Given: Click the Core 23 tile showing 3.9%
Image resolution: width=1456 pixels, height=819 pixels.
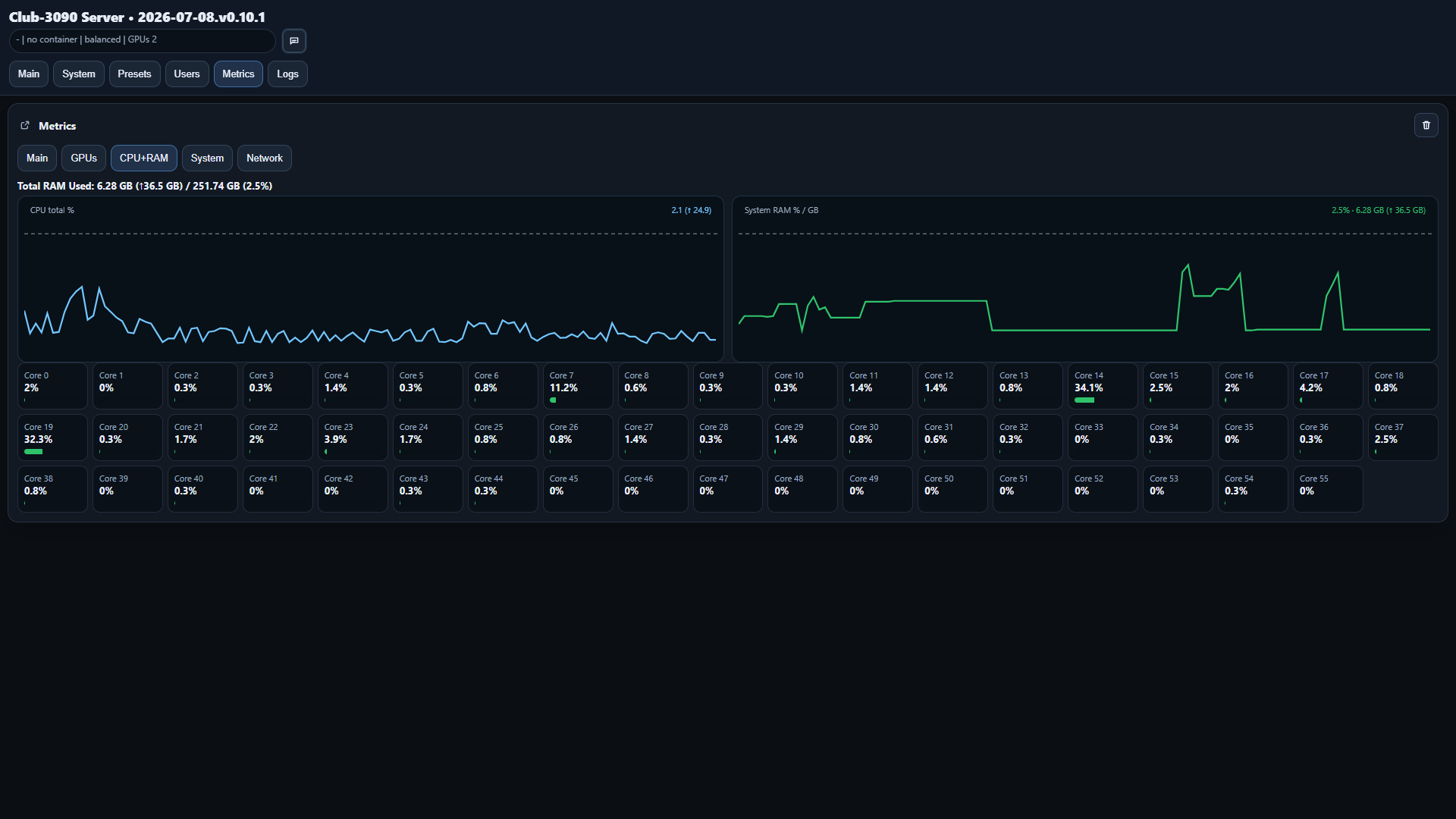Looking at the screenshot, I should click(x=353, y=438).
